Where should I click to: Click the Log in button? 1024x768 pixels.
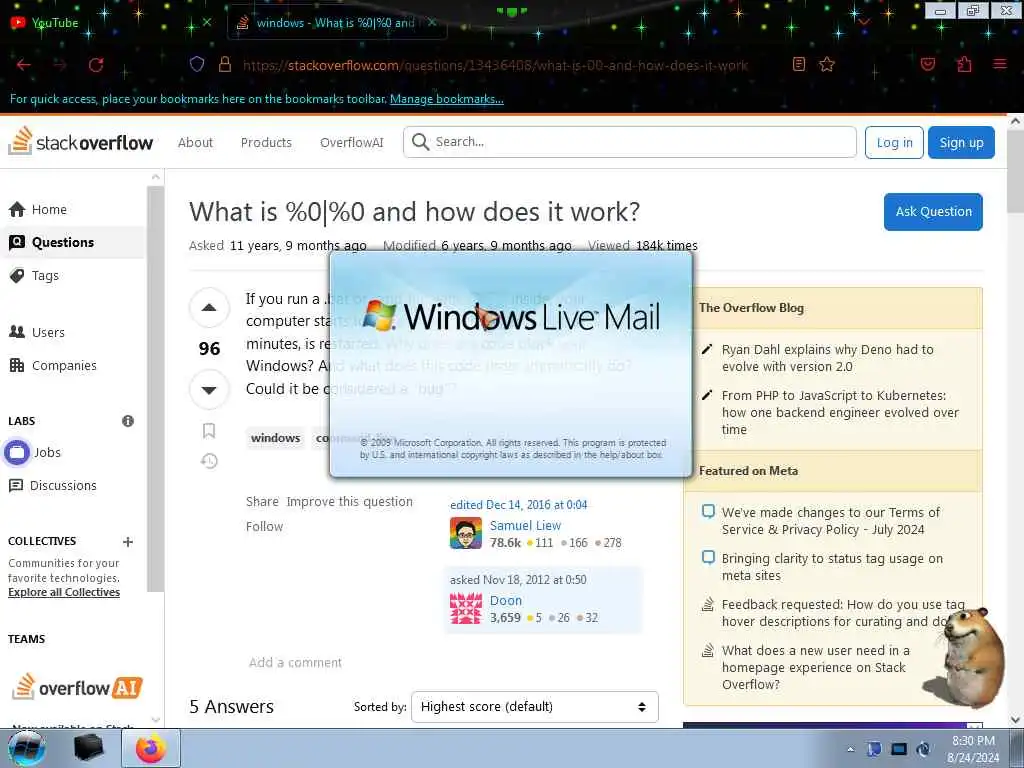(894, 142)
